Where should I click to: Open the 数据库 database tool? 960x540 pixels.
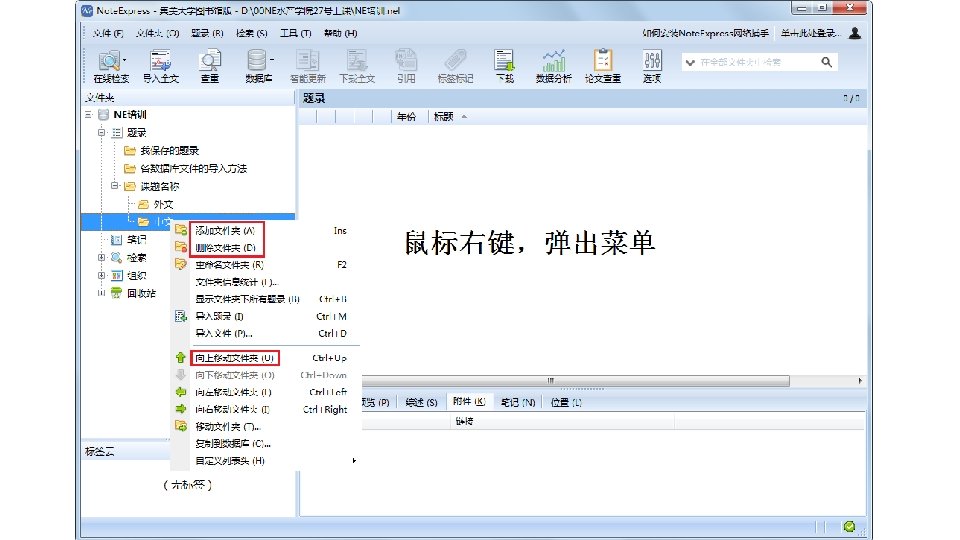(258, 66)
